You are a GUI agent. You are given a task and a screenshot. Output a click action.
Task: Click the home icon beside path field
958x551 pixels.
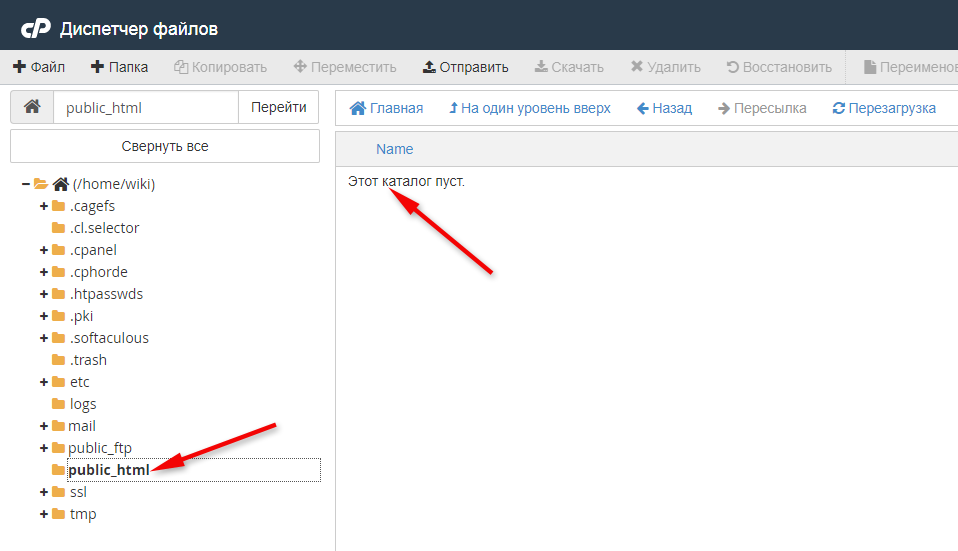(32, 108)
